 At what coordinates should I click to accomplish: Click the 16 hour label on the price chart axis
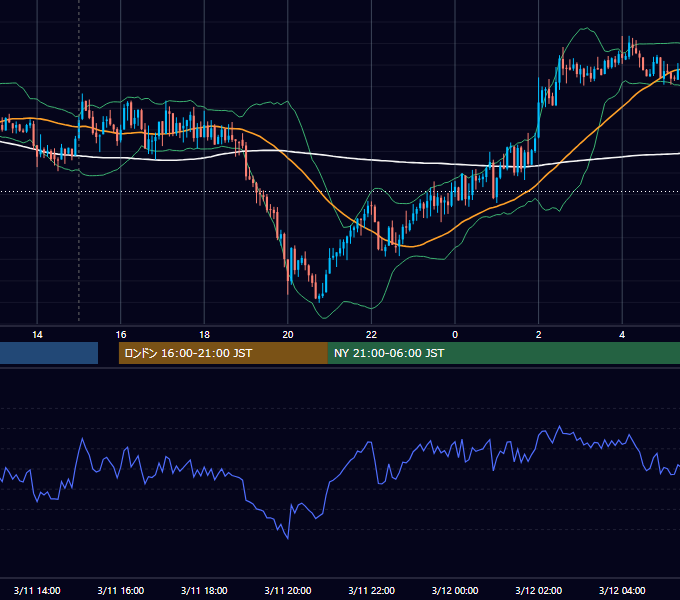pos(121,335)
